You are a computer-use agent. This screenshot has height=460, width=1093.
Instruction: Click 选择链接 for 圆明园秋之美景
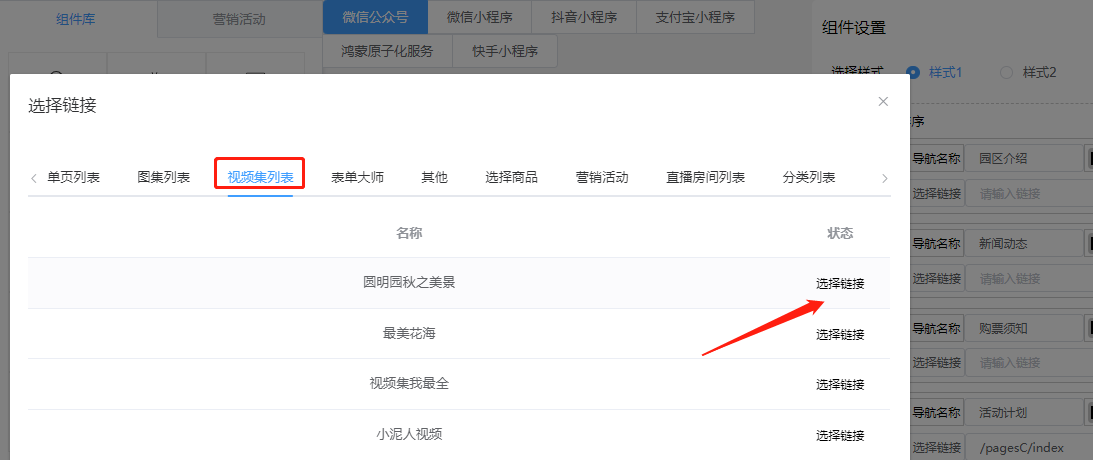coord(839,284)
